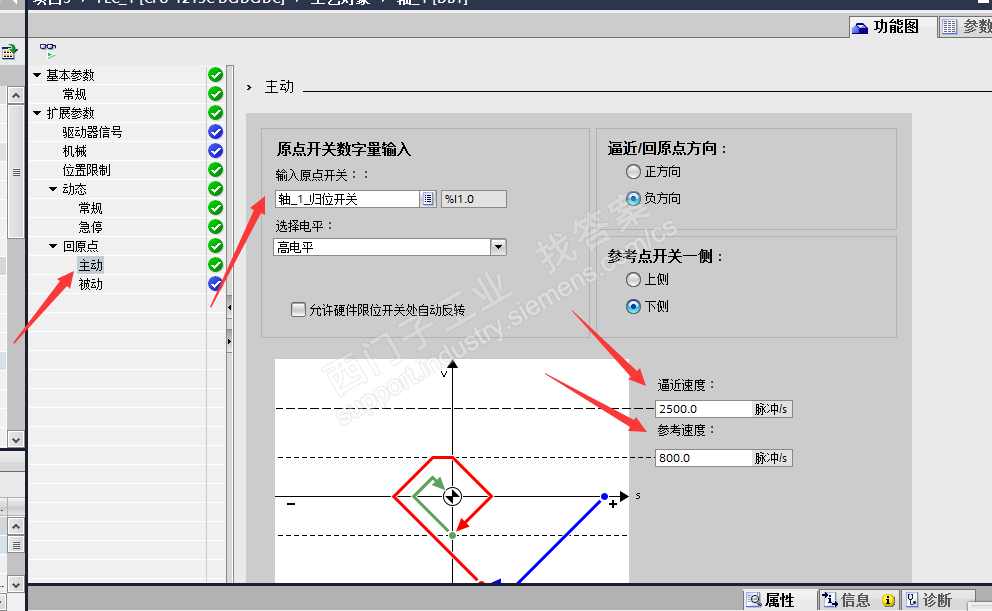Select 位置限制 in the parameter tree
Screen dimensions: 992x611
pos(86,170)
